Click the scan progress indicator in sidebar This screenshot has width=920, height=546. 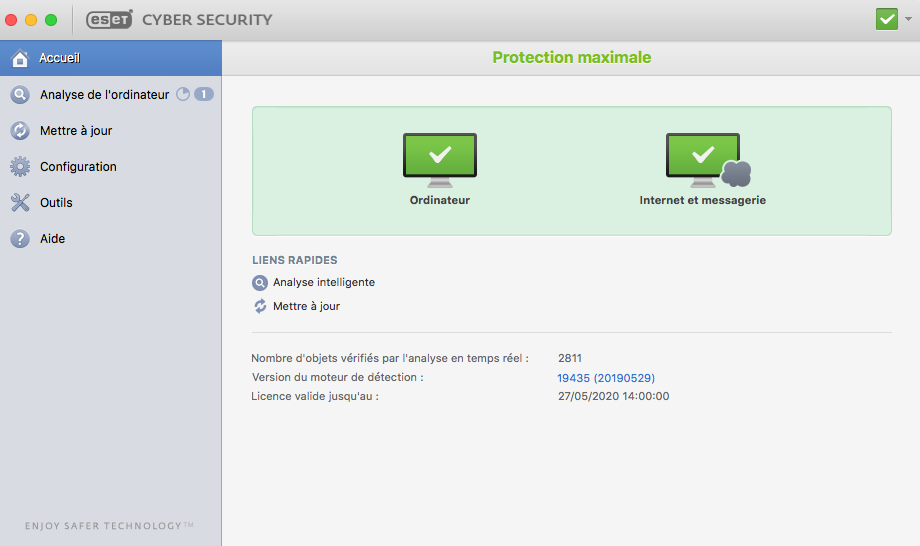(x=183, y=94)
